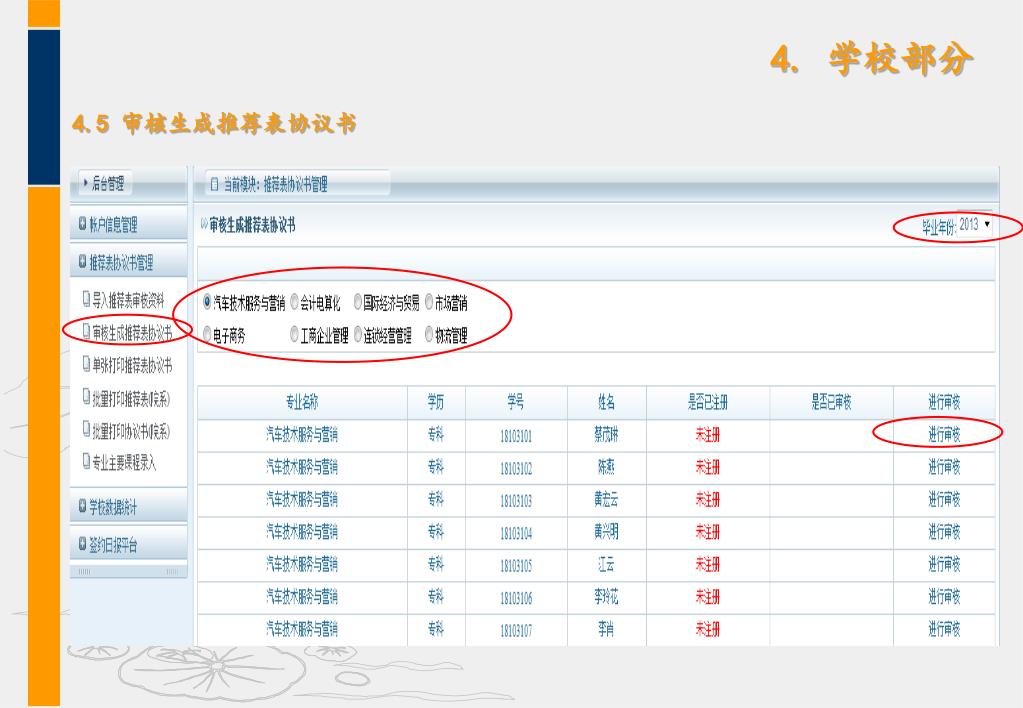
Task: Expand the 签约日报平台 sidebar section
Action: 129,544
